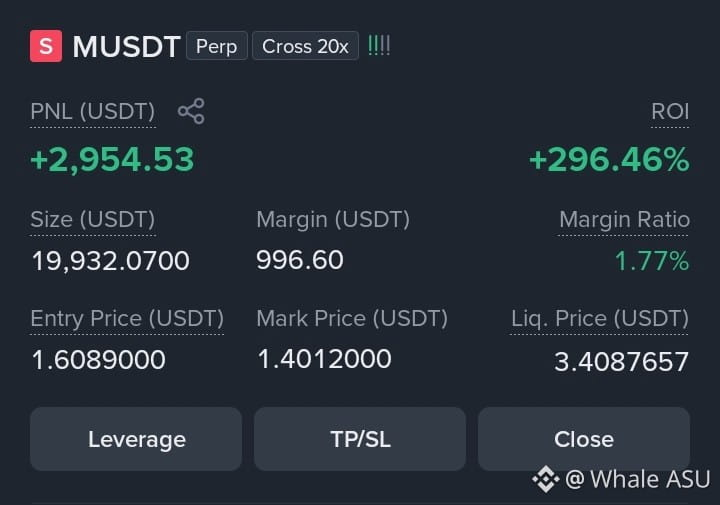Click the 996.60 margin value

(300, 260)
